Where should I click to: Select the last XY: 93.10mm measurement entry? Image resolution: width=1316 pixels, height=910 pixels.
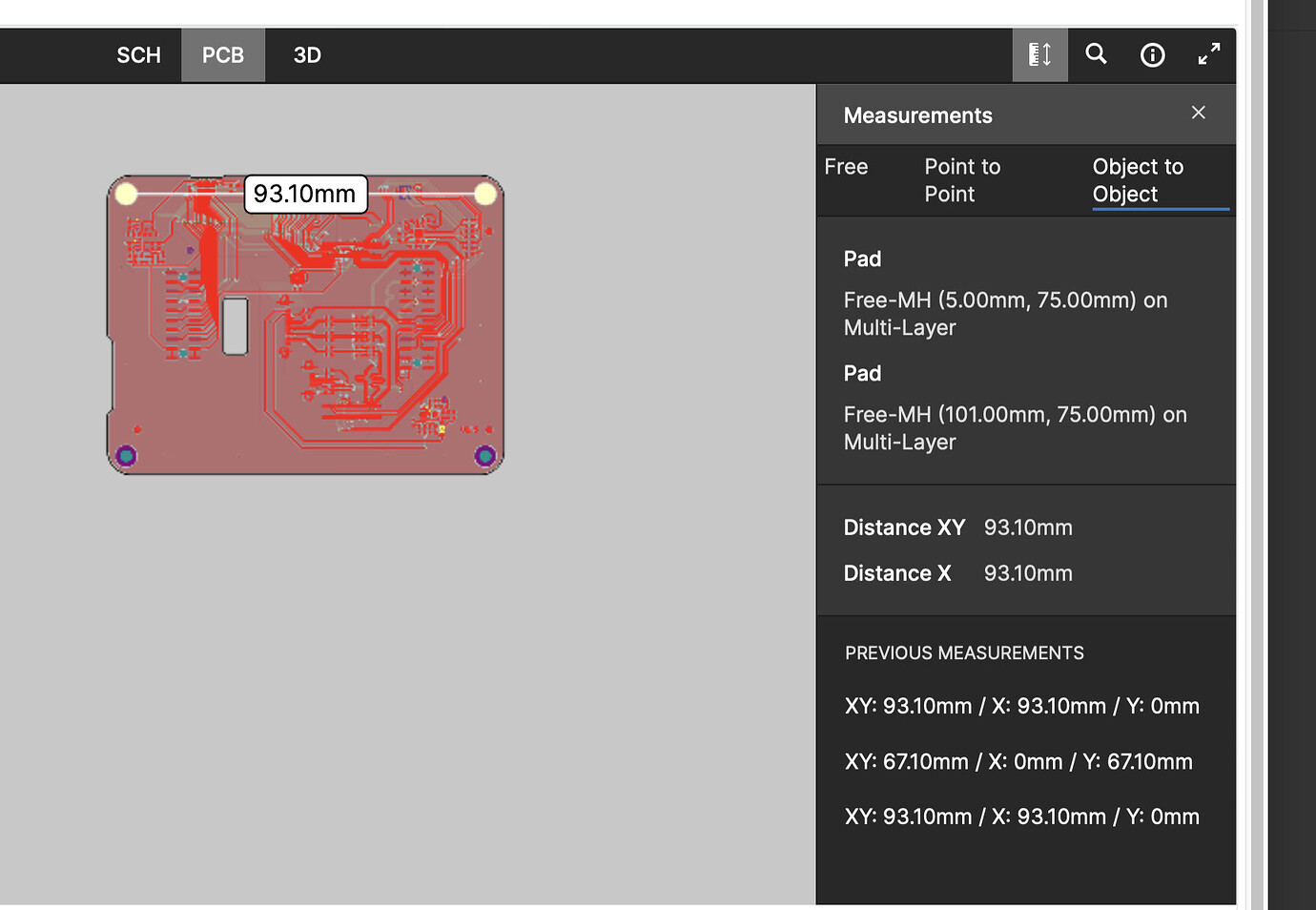pos(1020,817)
